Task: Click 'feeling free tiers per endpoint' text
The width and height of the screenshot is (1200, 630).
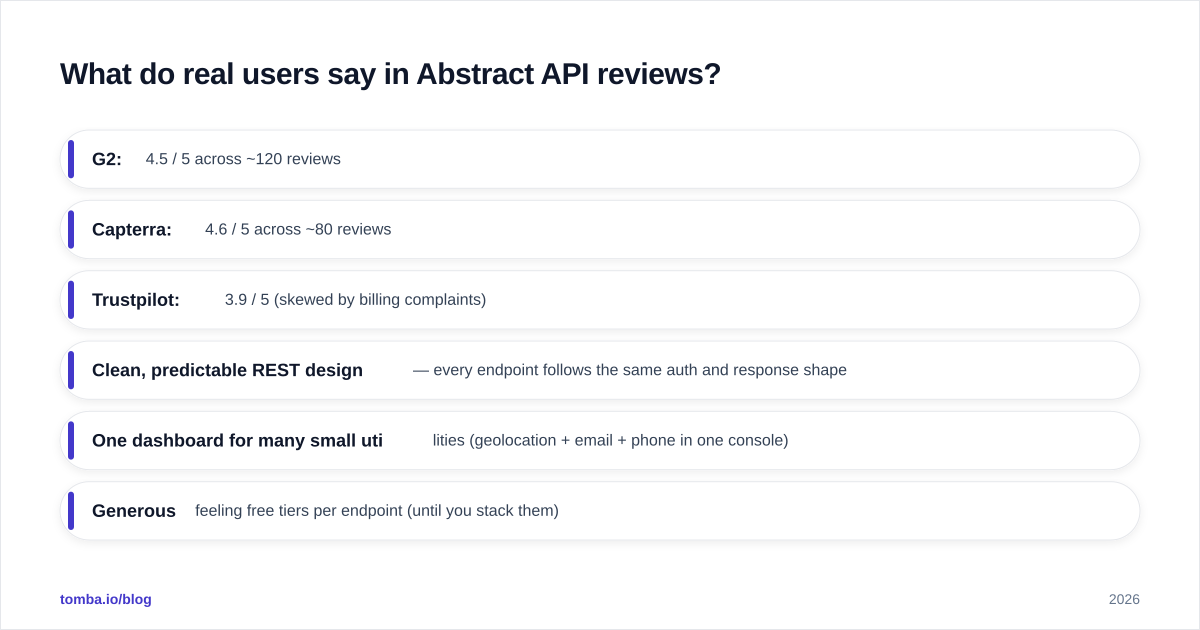Action: (x=377, y=511)
